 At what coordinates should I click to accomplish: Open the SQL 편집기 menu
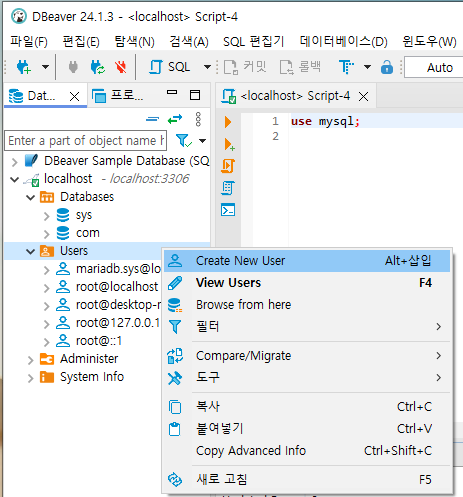(253, 42)
